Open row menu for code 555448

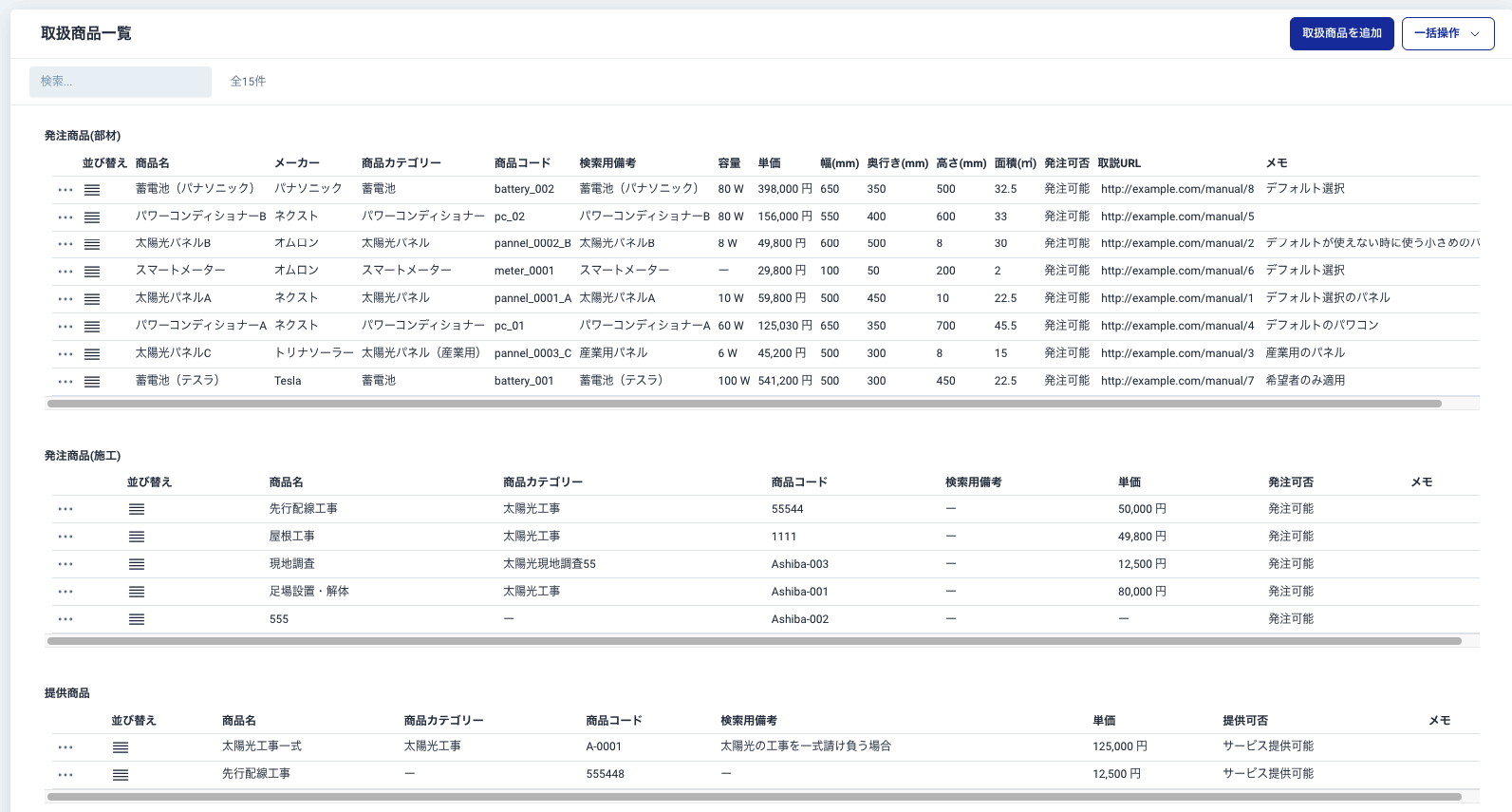[x=65, y=775]
